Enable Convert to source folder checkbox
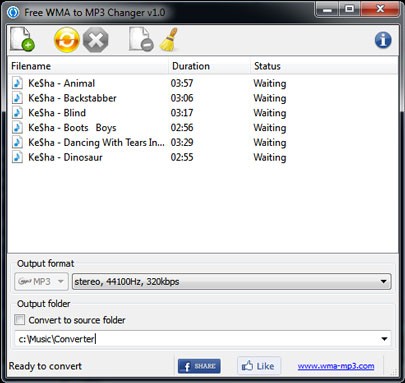Screen dimensions: 405x383 click(19, 320)
